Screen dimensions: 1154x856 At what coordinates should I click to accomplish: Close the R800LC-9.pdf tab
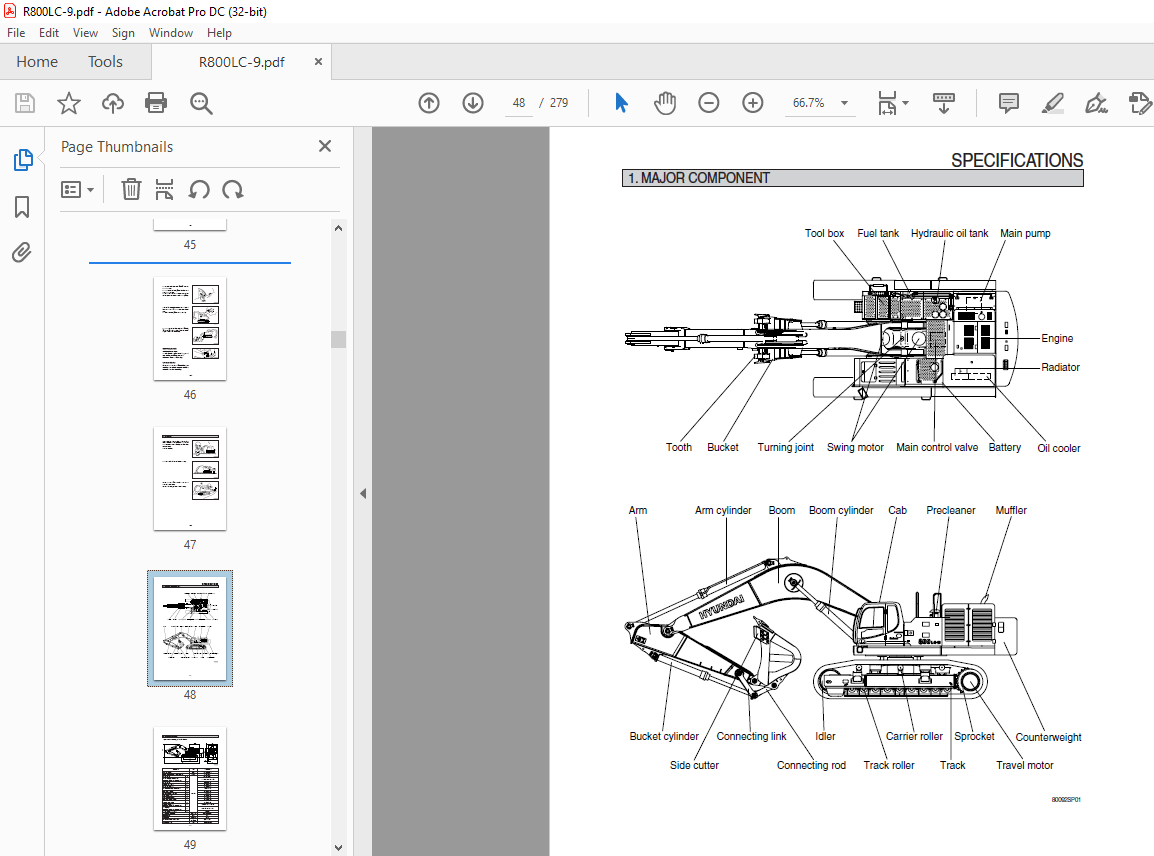(318, 62)
